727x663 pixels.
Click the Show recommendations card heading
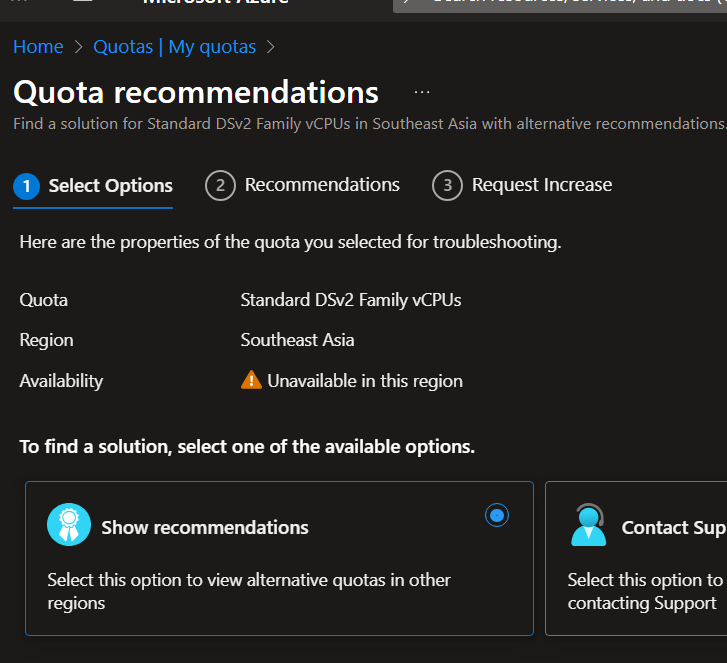coord(205,527)
